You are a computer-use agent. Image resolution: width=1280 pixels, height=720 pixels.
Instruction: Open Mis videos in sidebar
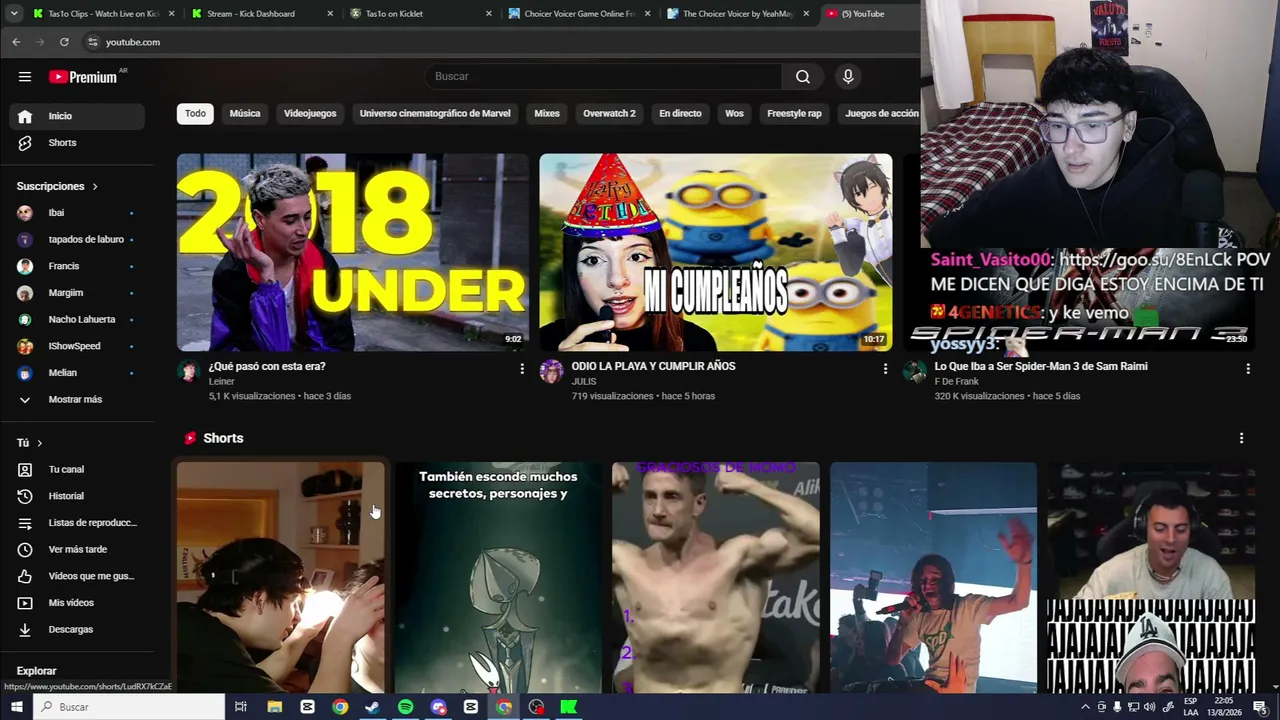77,603
